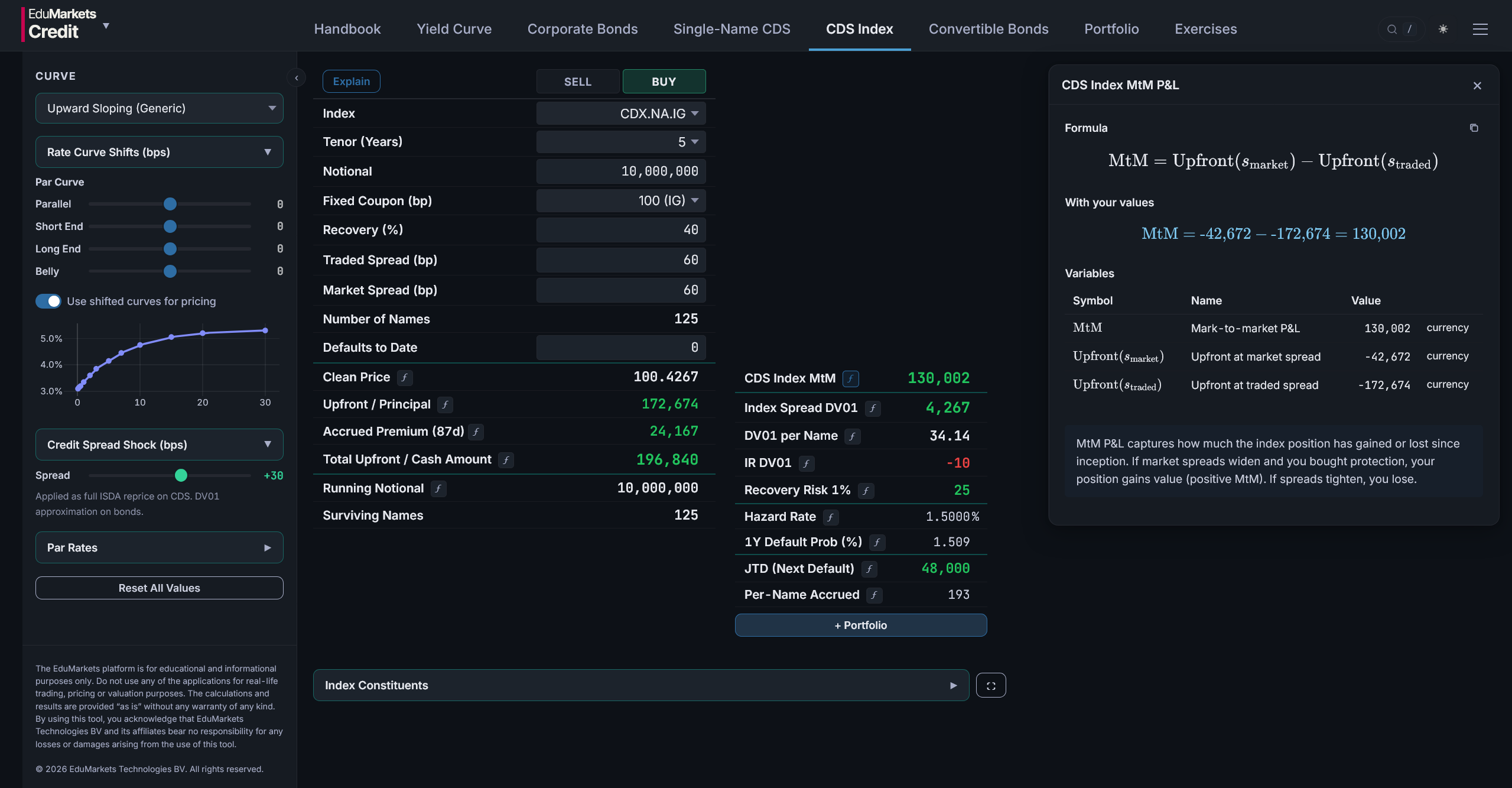Click the Notional input field
The width and height of the screenshot is (1512, 788).
coord(621,171)
